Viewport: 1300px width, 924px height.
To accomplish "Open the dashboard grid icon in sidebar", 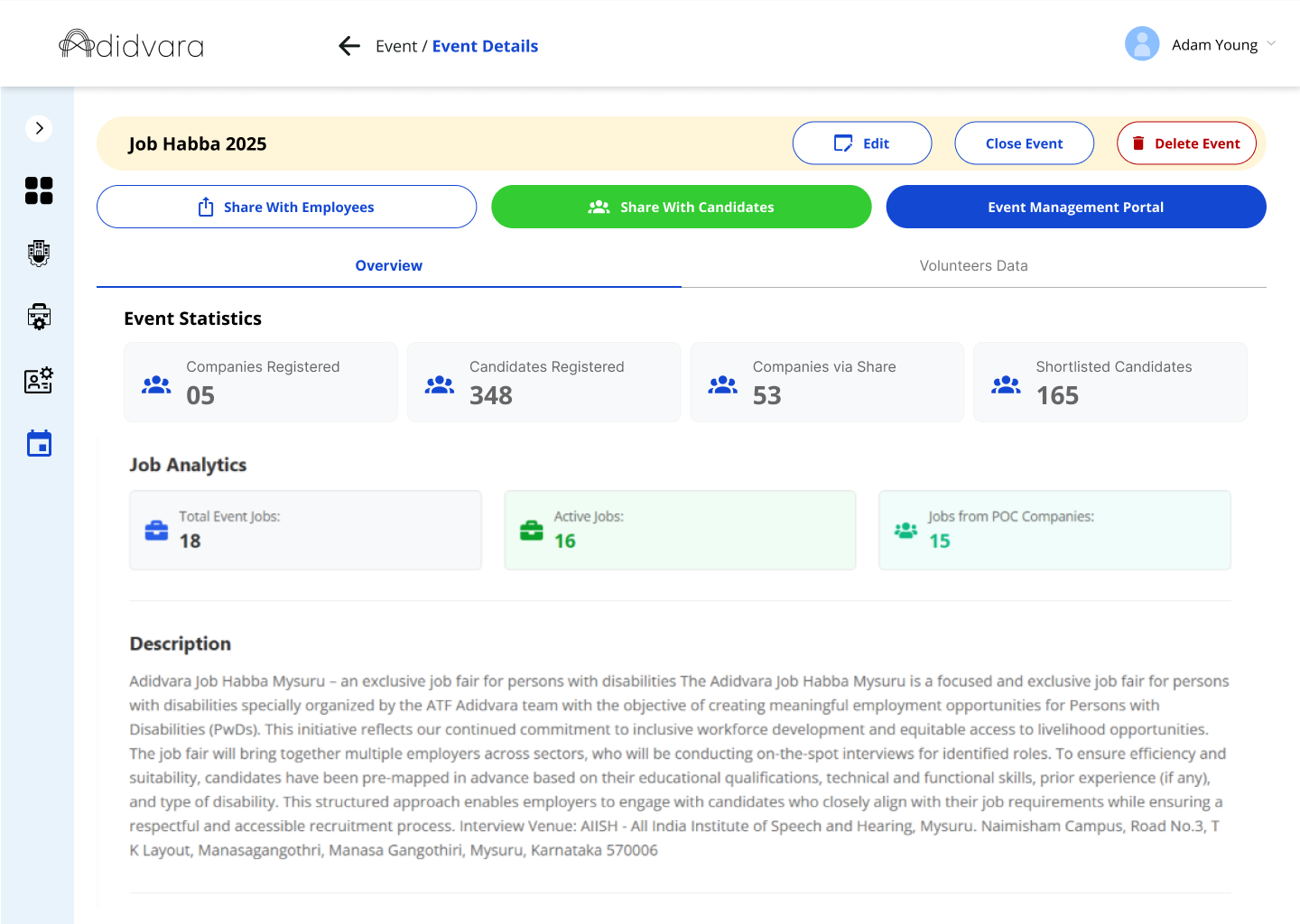I will click(39, 190).
